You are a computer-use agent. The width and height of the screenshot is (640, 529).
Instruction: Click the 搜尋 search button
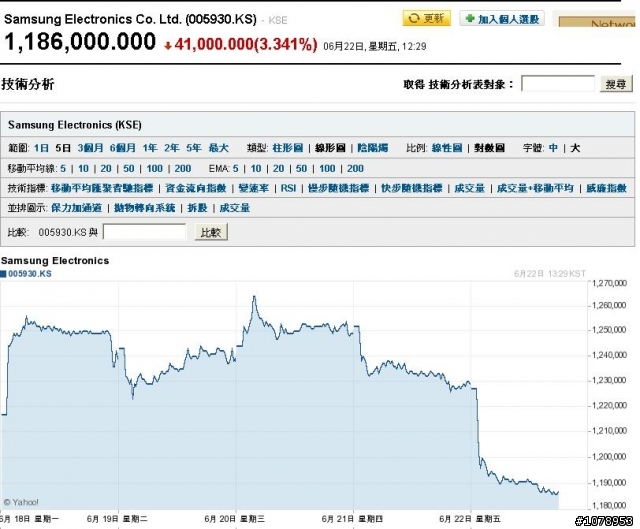[x=616, y=84]
